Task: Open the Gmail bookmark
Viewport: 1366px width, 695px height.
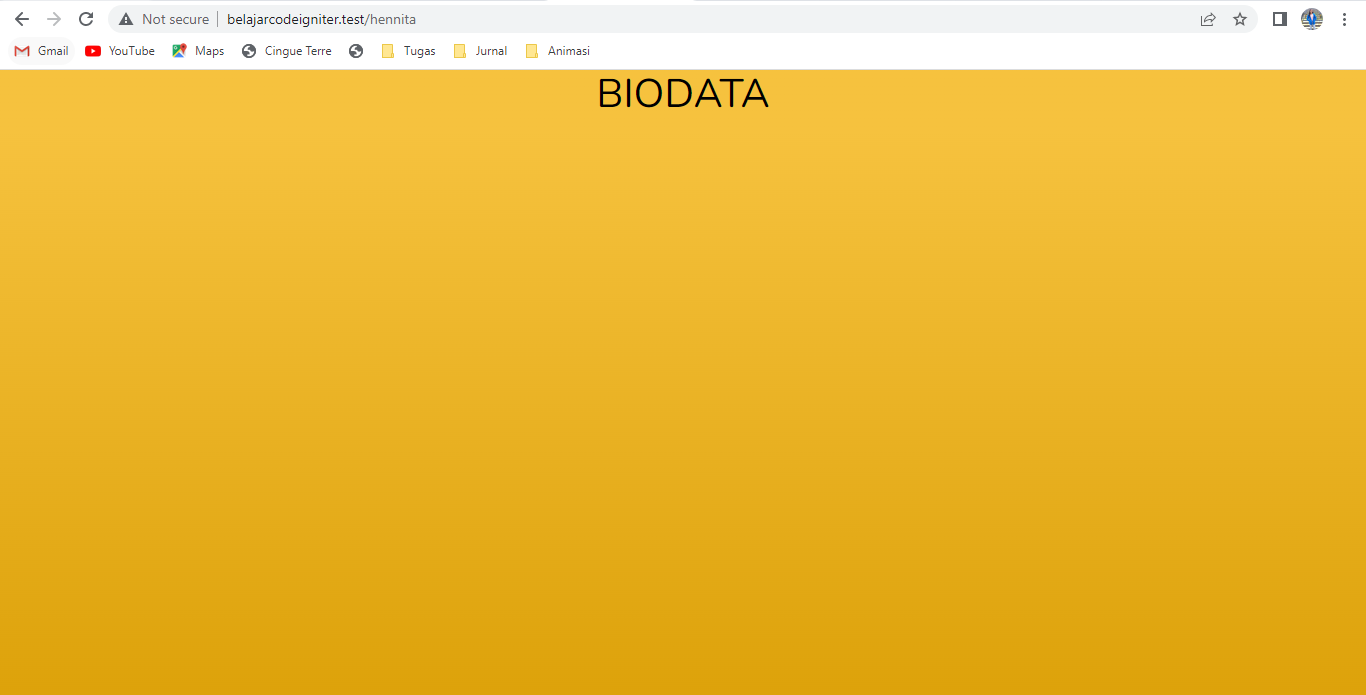Action: pos(42,51)
